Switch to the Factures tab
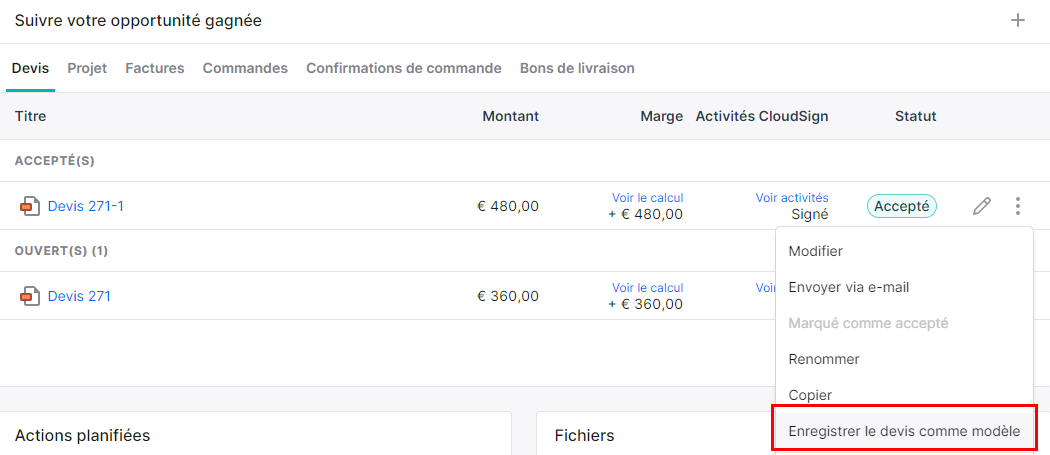The image size is (1050, 455). (155, 68)
